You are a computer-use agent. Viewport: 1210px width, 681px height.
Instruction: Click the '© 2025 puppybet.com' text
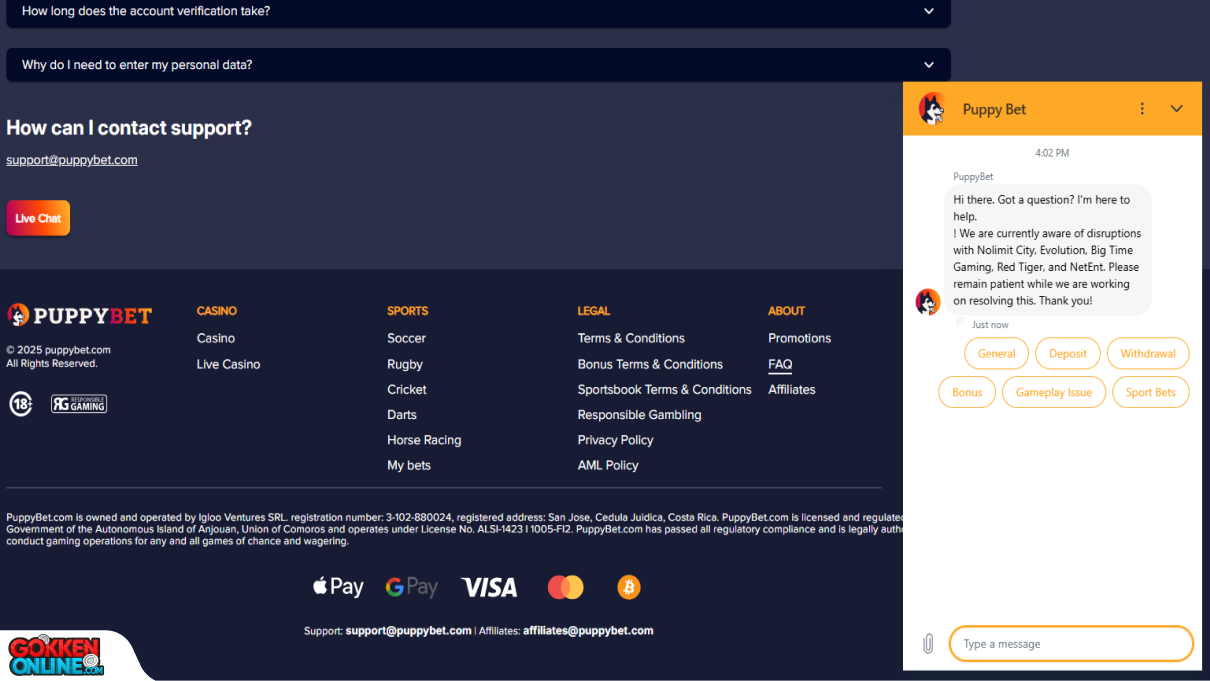click(58, 350)
